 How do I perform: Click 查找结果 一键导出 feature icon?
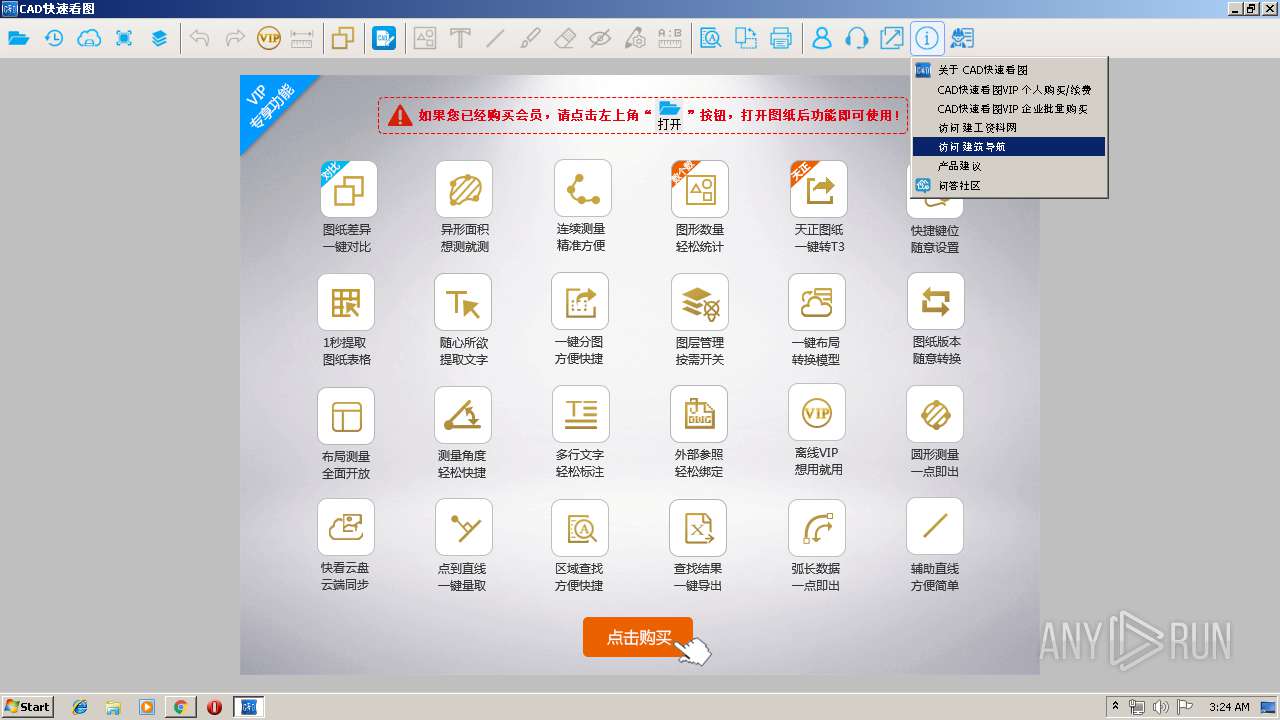pos(698,528)
